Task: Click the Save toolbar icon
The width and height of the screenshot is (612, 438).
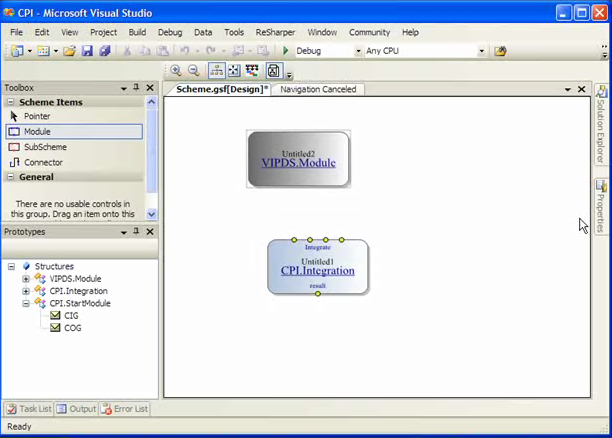Action: pos(87,51)
